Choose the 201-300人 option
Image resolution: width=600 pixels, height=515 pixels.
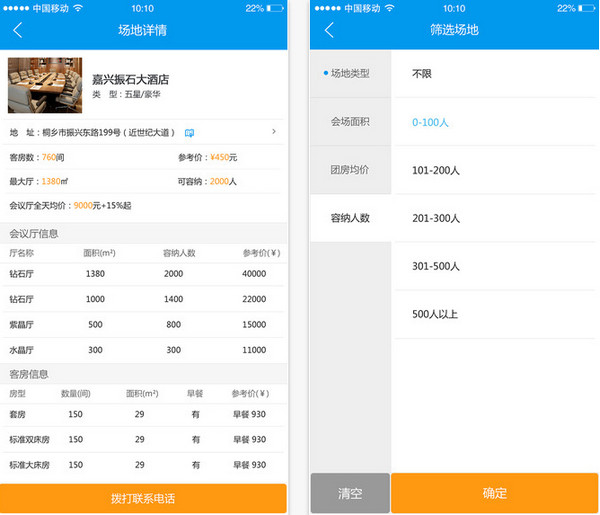pyautogui.click(x=496, y=218)
